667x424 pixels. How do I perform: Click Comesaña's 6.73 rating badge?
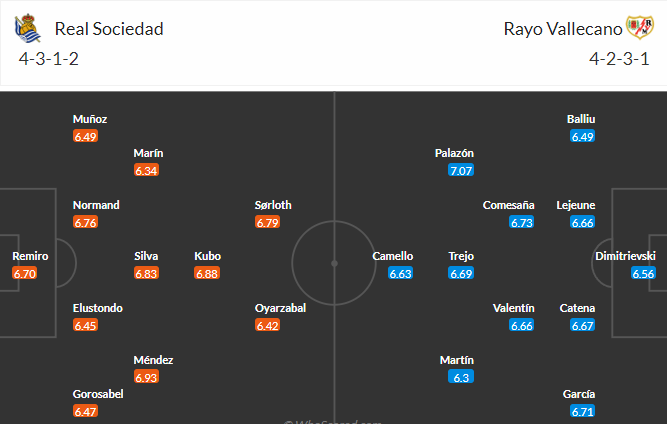522,222
